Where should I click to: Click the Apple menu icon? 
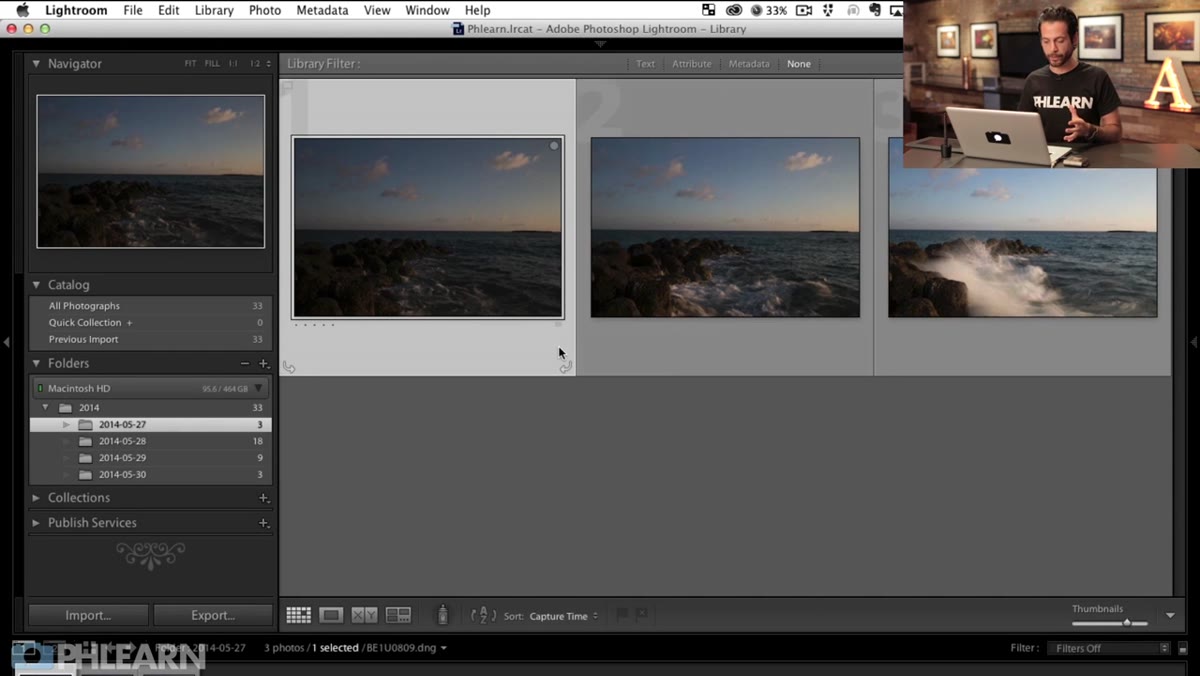[x=22, y=10]
